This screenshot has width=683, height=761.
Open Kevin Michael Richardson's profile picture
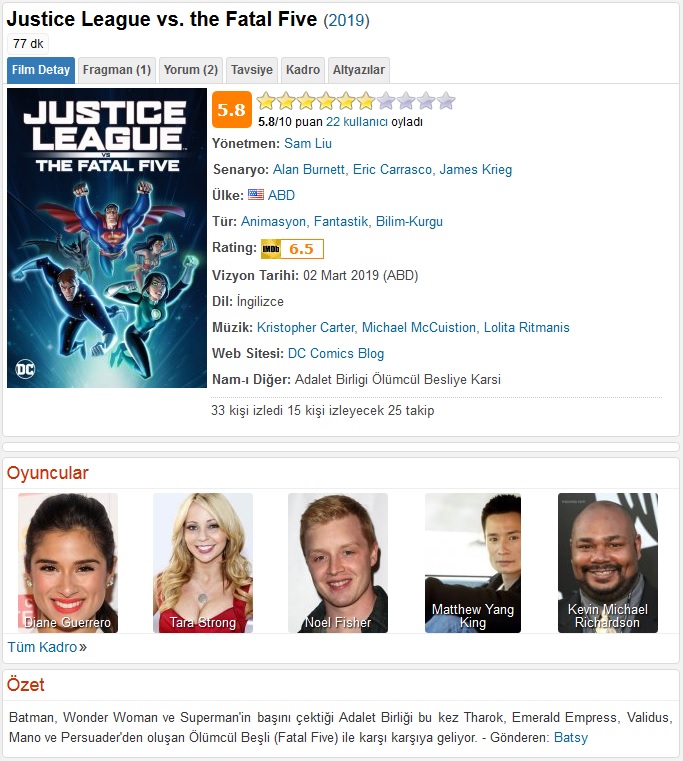tap(608, 563)
